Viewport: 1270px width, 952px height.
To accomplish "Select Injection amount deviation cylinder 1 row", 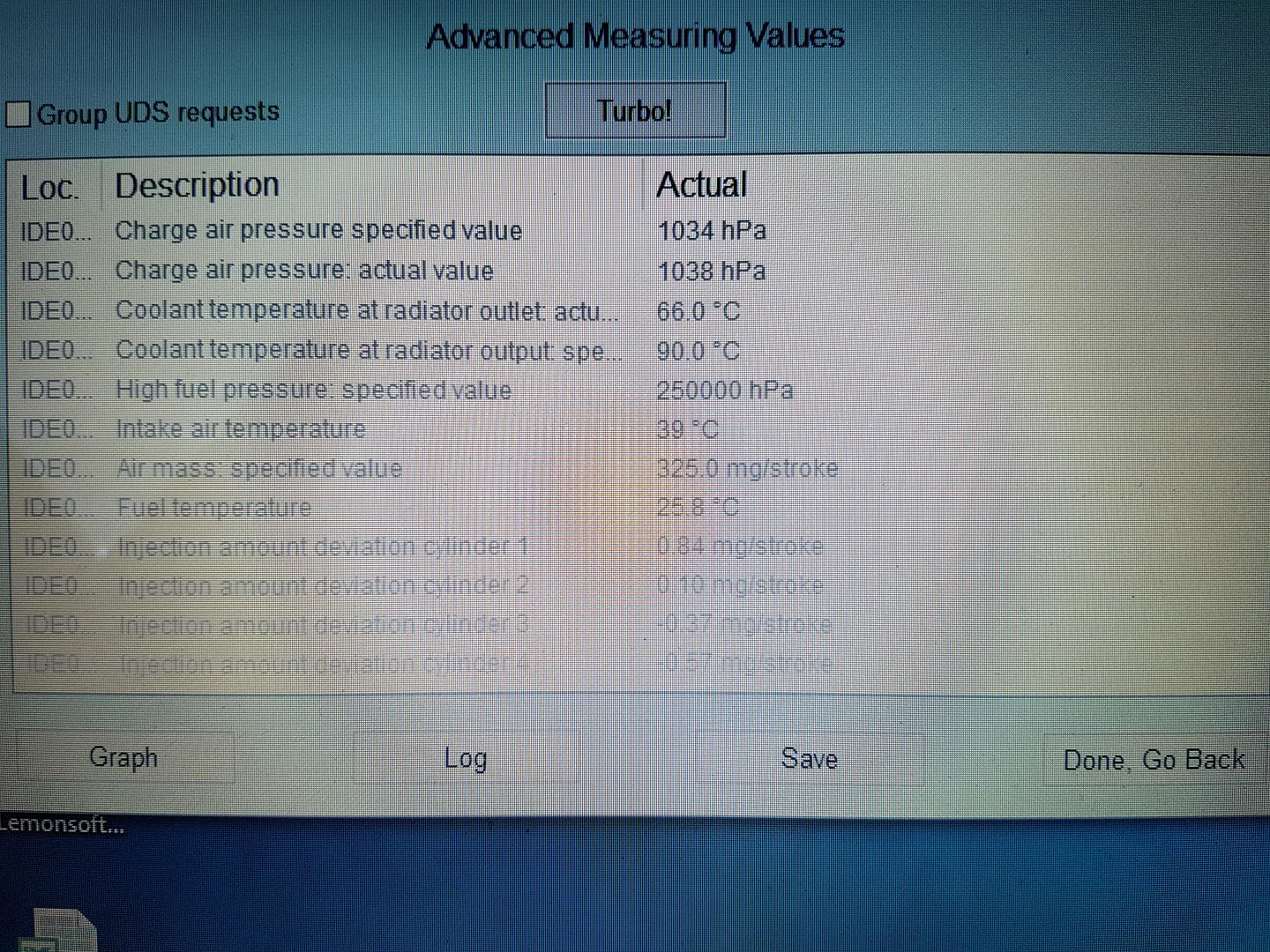I will [323, 547].
